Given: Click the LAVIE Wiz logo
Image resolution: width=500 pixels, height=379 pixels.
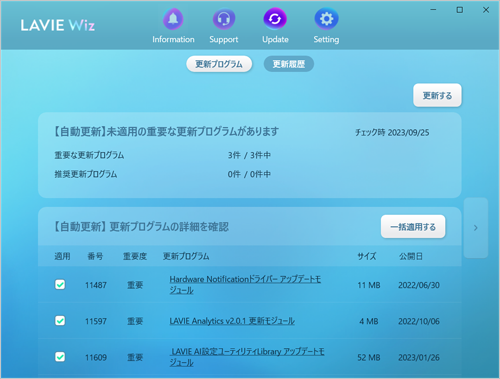Looking at the screenshot, I should point(58,25).
